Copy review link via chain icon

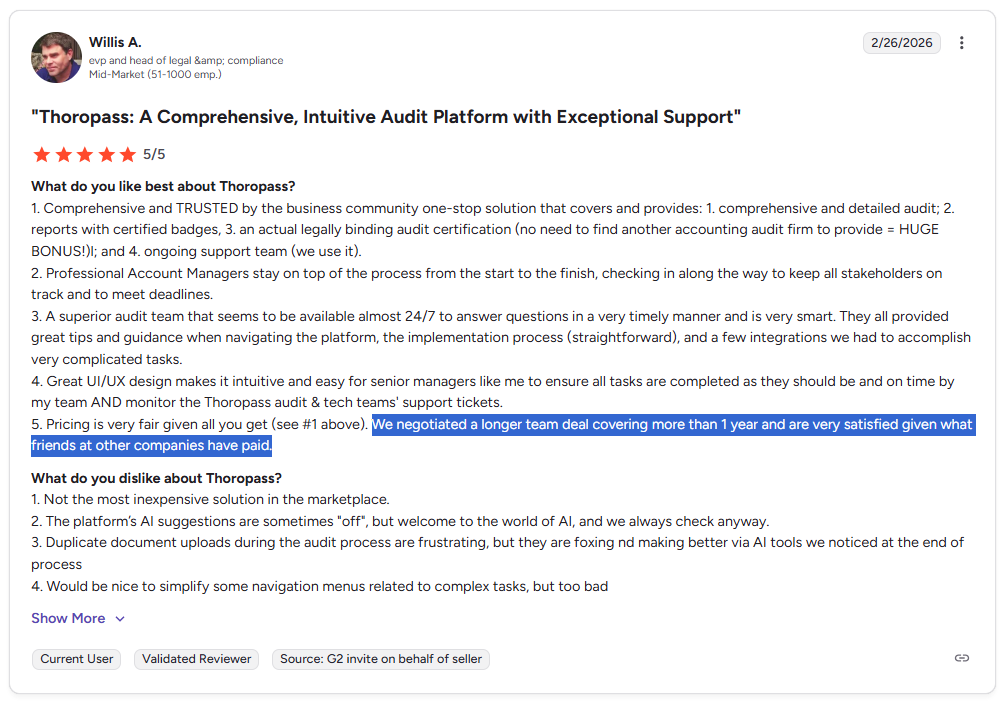point(961,658)
